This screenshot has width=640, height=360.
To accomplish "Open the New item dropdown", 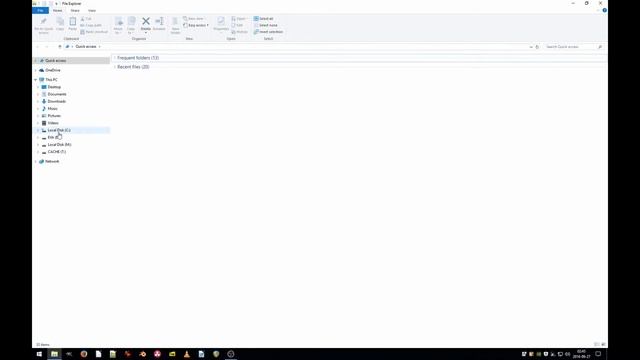I will [193, 19].
